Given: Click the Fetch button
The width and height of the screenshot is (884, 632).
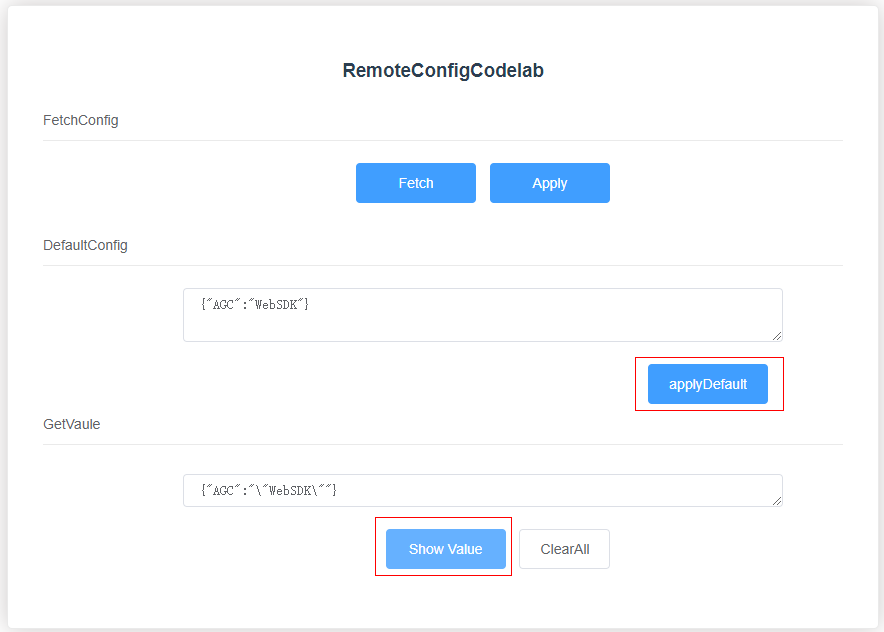Looking at the screenshot, I should click(415, 183).
